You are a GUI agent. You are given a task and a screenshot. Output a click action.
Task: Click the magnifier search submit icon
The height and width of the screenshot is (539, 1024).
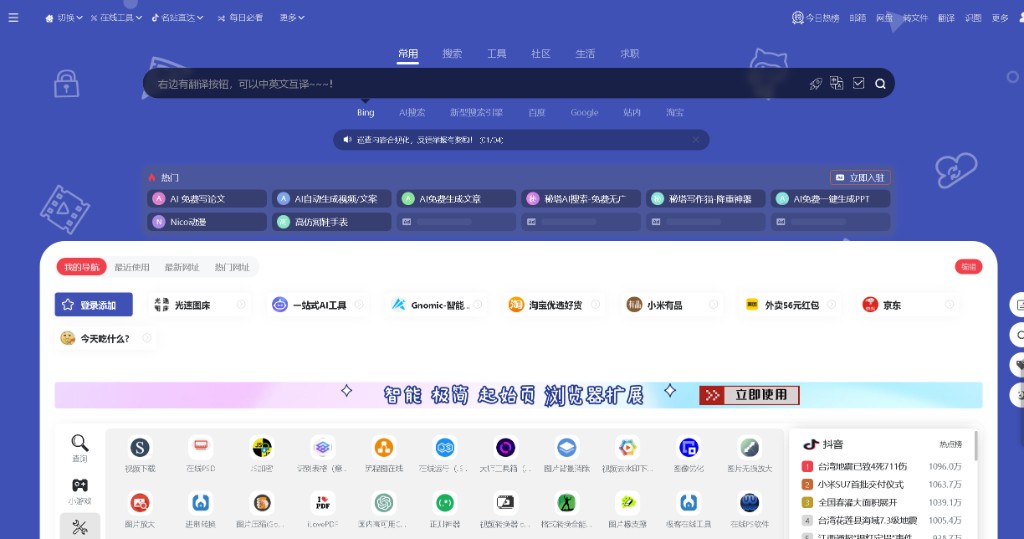click(x=880, y=84)
